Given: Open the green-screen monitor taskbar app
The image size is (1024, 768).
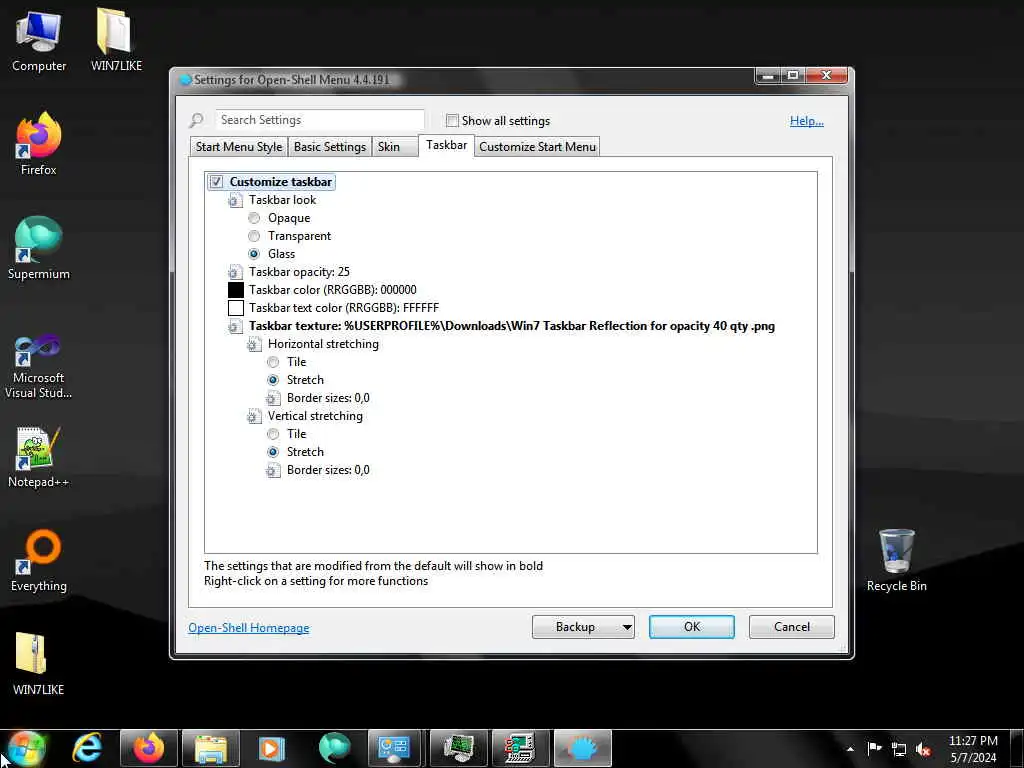Looking at the screenshot, I should click(x=457, y=748).
